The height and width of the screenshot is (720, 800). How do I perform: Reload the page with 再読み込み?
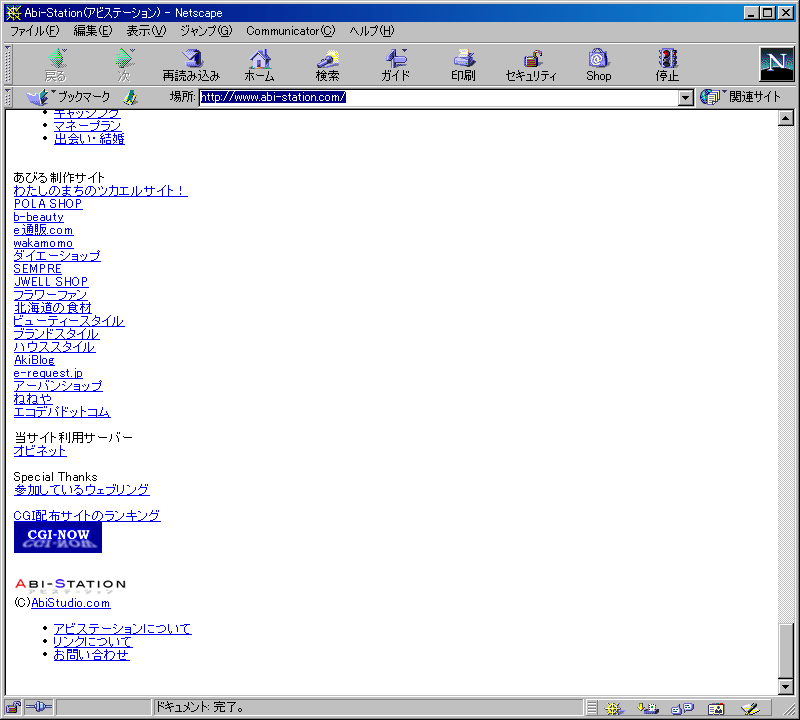tap(191, 65)
